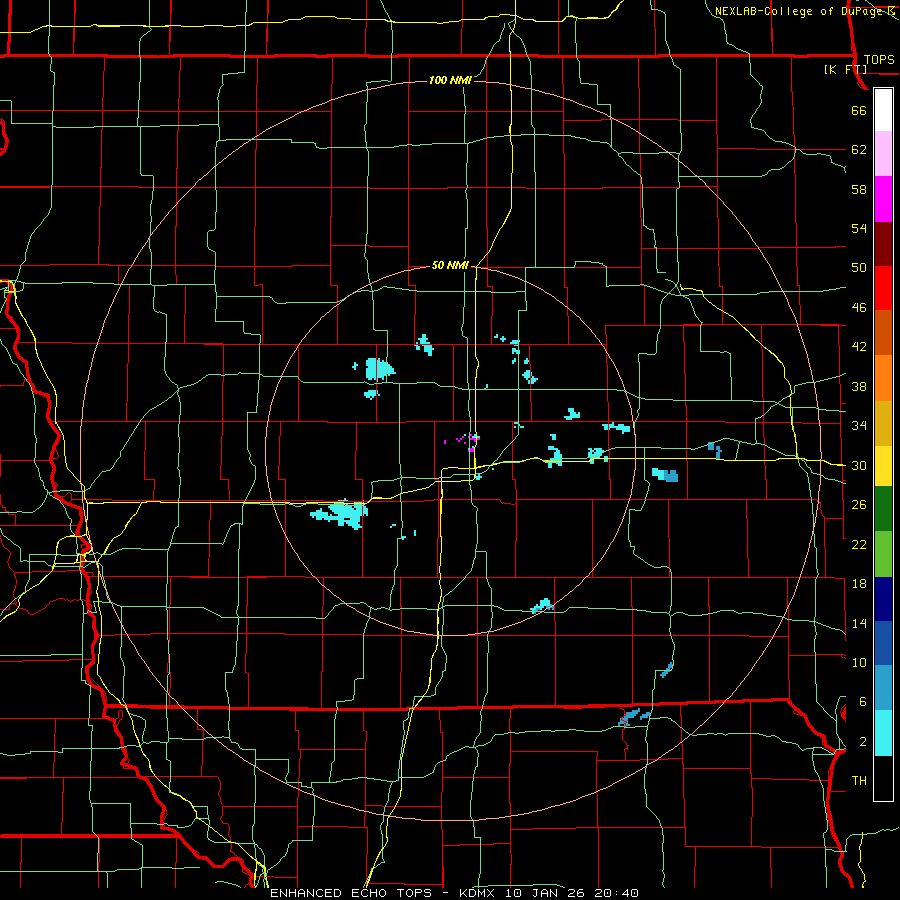Image resolution: width=900 pixels, height=900 pixels.
Task: Pick the cyan swatch in the legend
Action: pos(883,733)
